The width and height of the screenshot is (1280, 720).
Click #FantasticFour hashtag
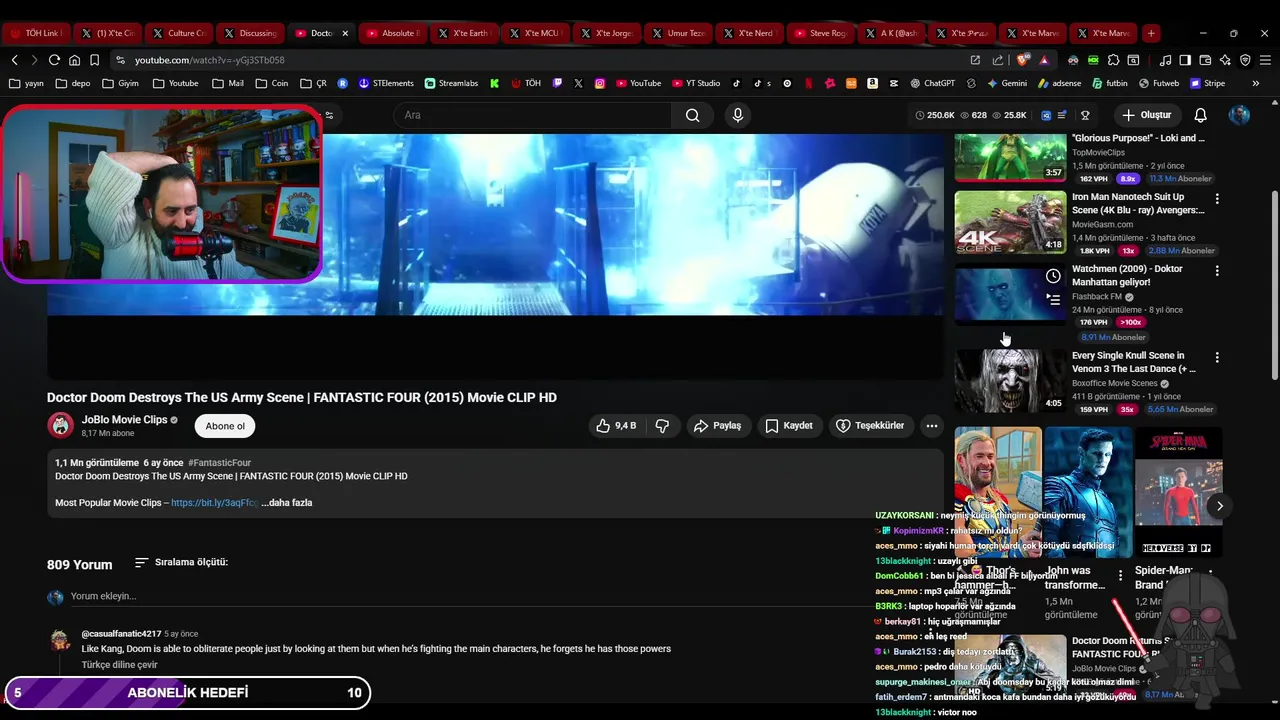pos(219,463)
